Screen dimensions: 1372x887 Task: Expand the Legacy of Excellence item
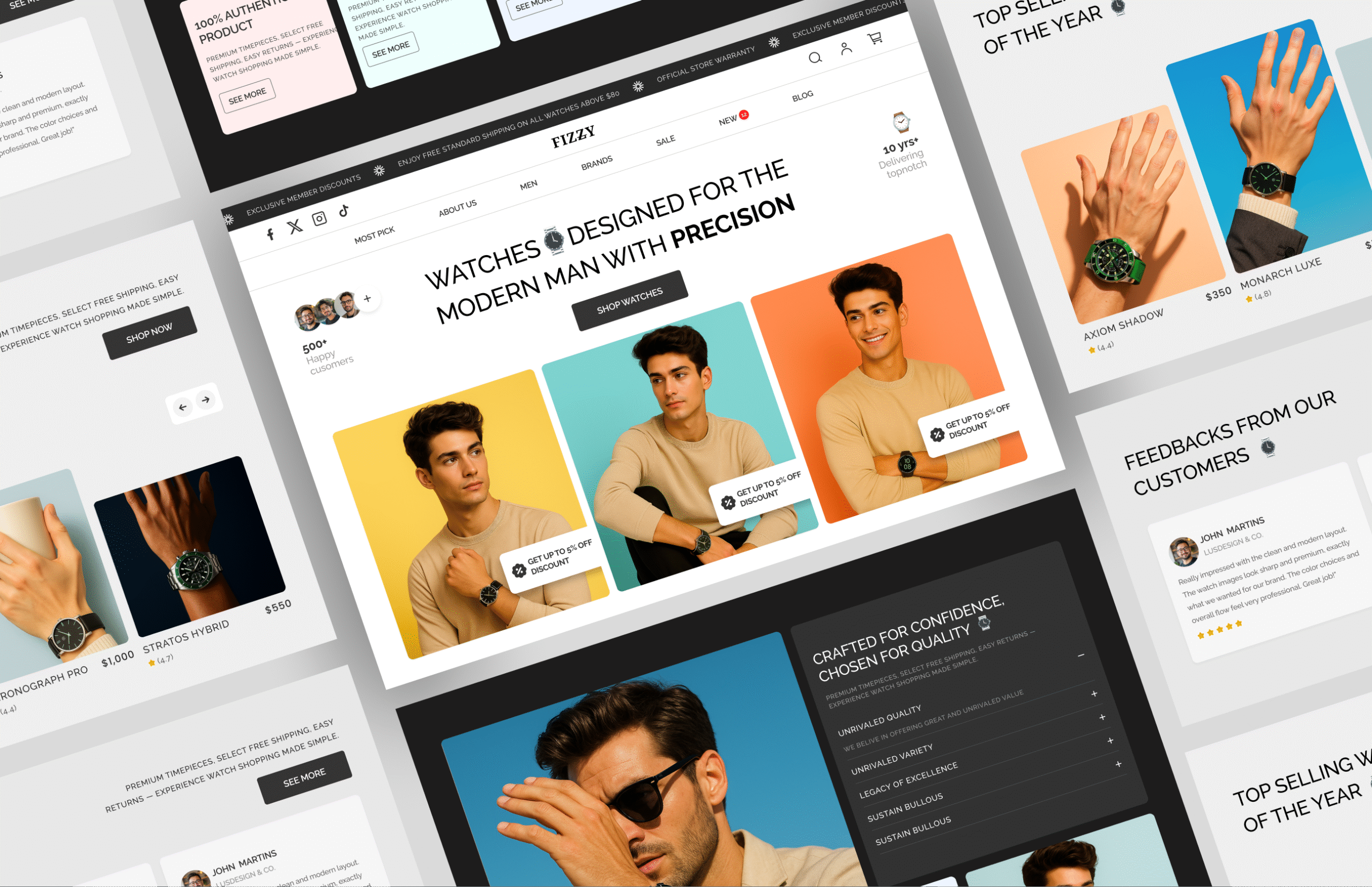tap(1110, 741)
